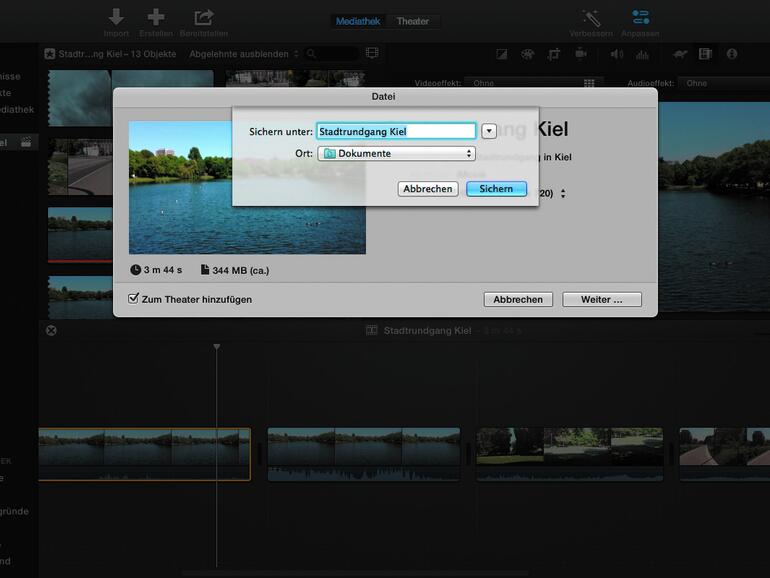770x578 pixels.
Task: Open the clip information icon
Action: pyautogui.click(x=731, y=54)
